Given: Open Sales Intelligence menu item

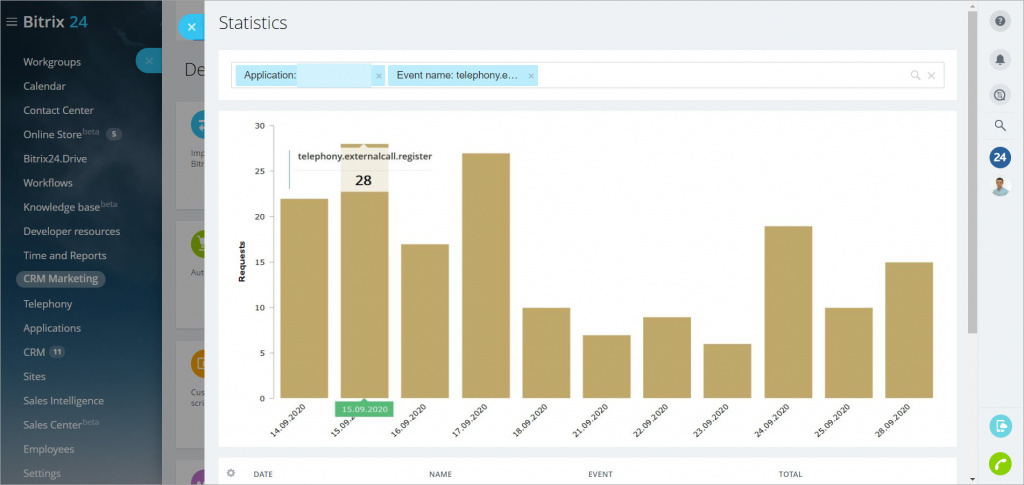Looking at the screenshot, I should point(63,400).
